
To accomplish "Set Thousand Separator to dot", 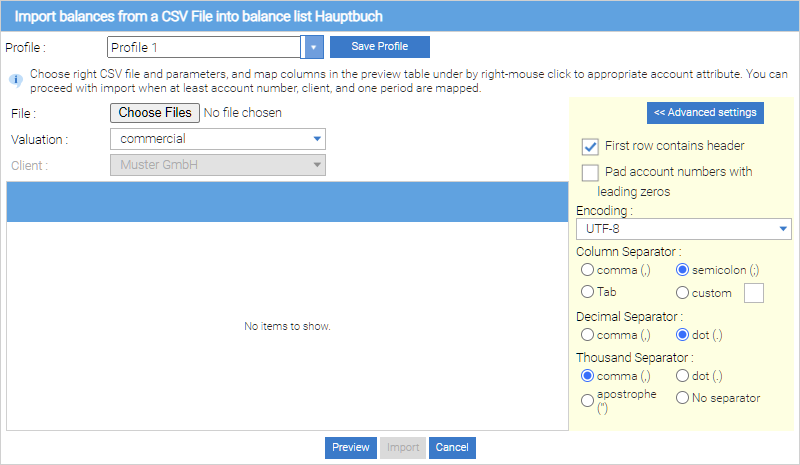I will [x=683, y=376].
